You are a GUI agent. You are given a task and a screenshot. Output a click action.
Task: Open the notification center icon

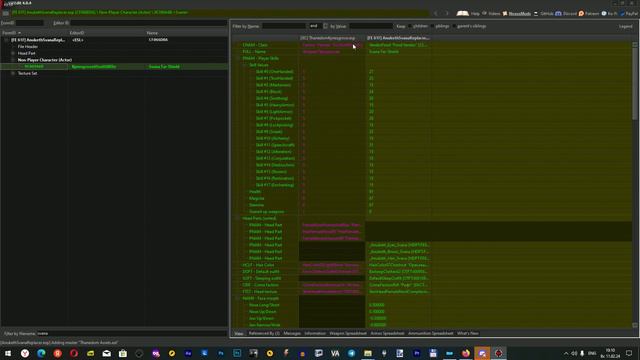629,353
